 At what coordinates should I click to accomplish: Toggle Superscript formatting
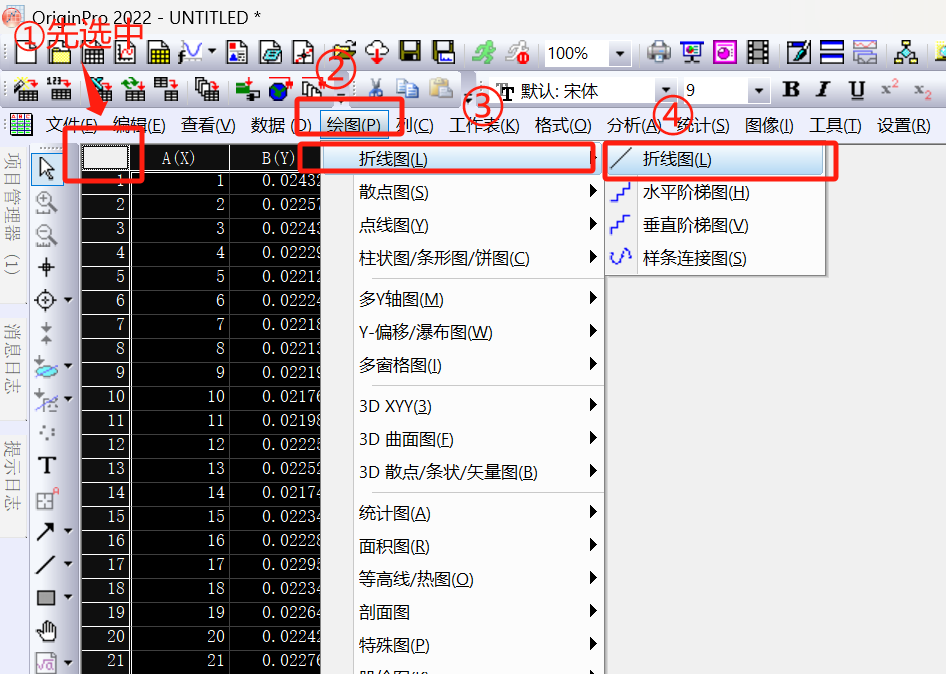point(889,88)
